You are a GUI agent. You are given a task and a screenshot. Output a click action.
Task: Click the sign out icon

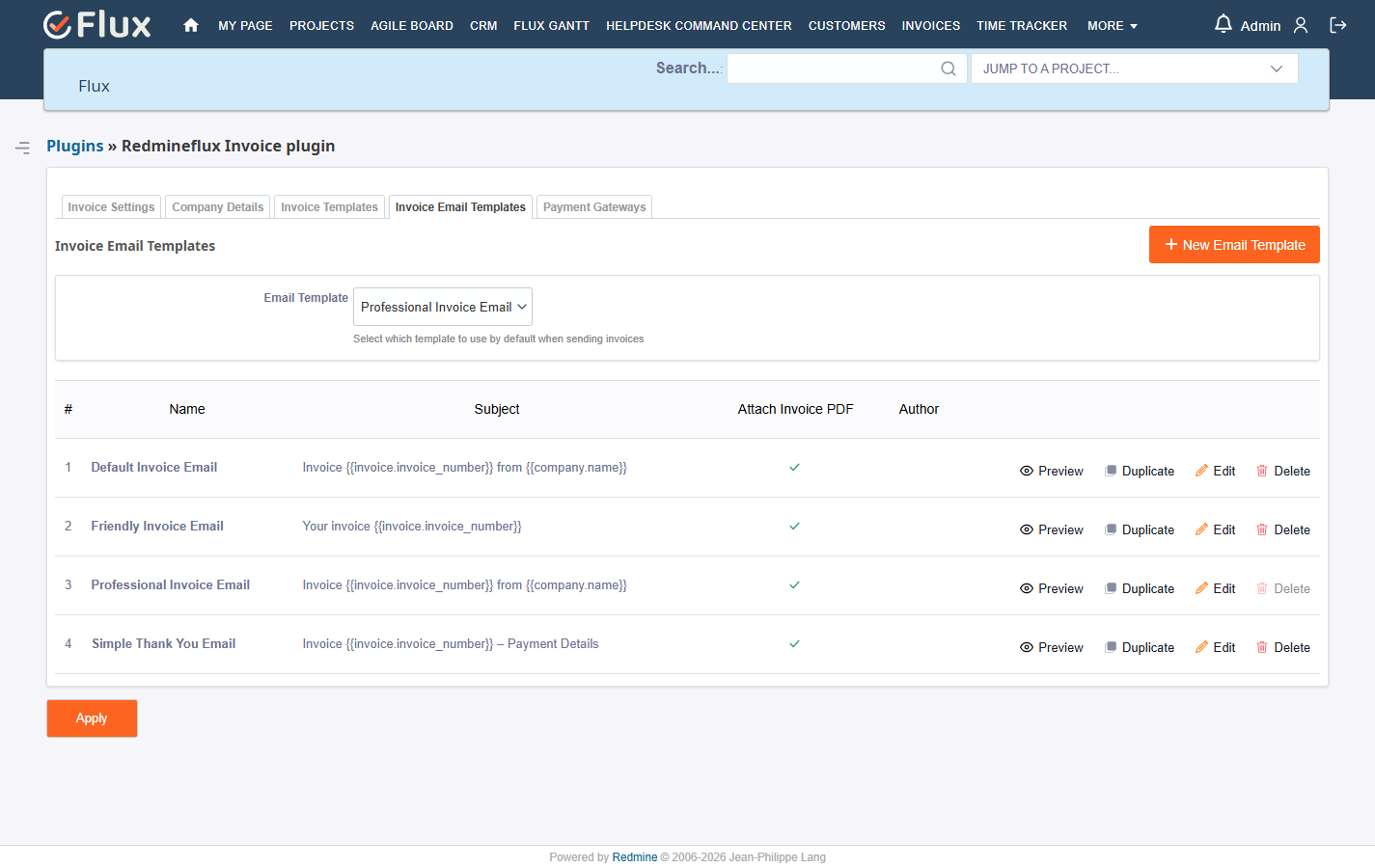(x=1338, y=25)
